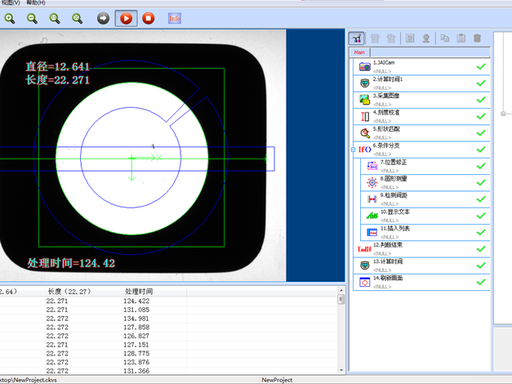Click the slider handle on right panel
Image resolution: width=512 pixels, height=384 pixels.
click(503, 114)
